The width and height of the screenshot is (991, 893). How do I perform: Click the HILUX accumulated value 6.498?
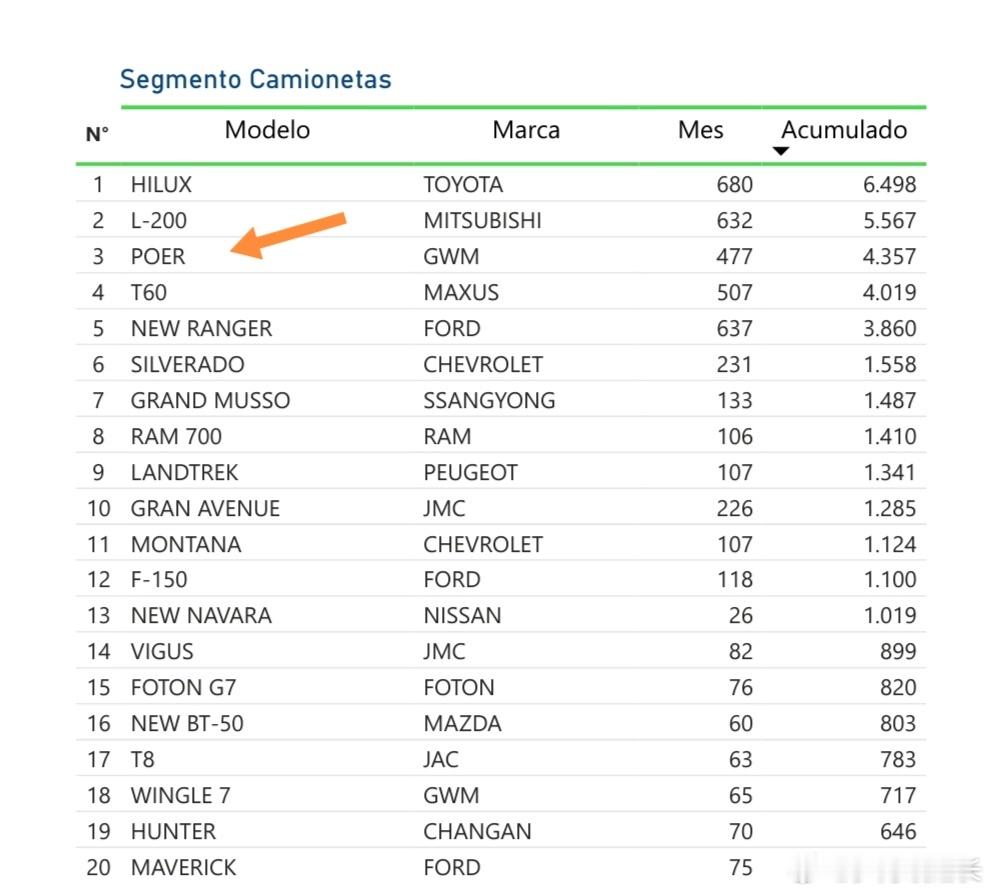click(890, 185)
